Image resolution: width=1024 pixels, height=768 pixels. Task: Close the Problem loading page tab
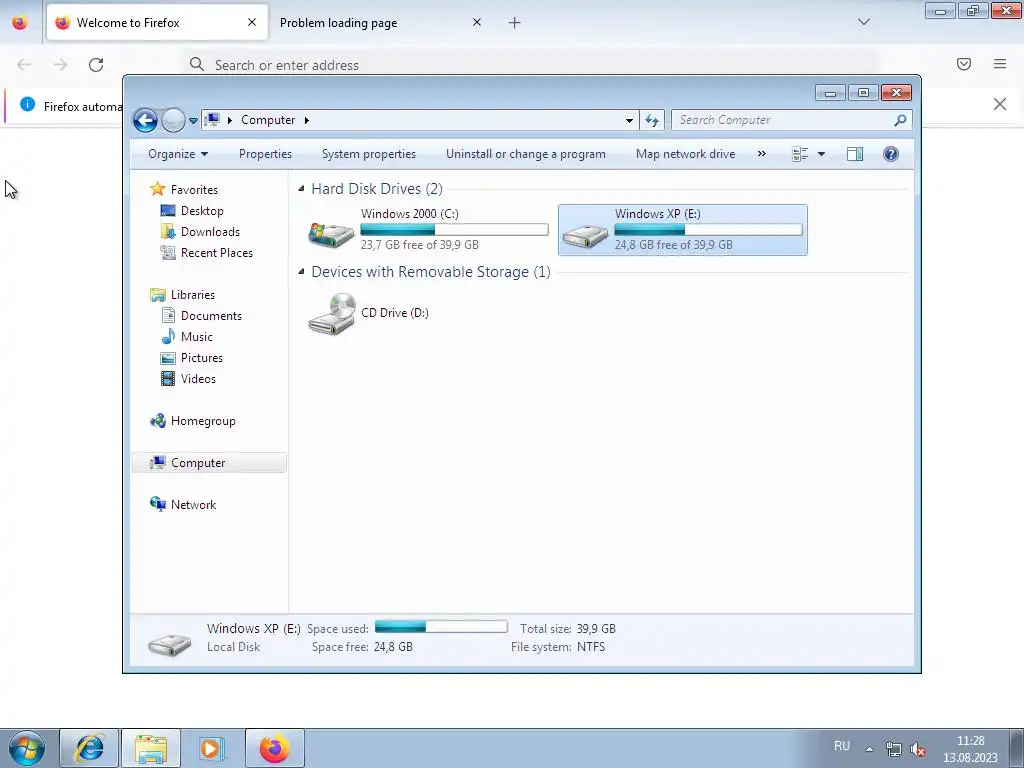[x=477, y=23]
